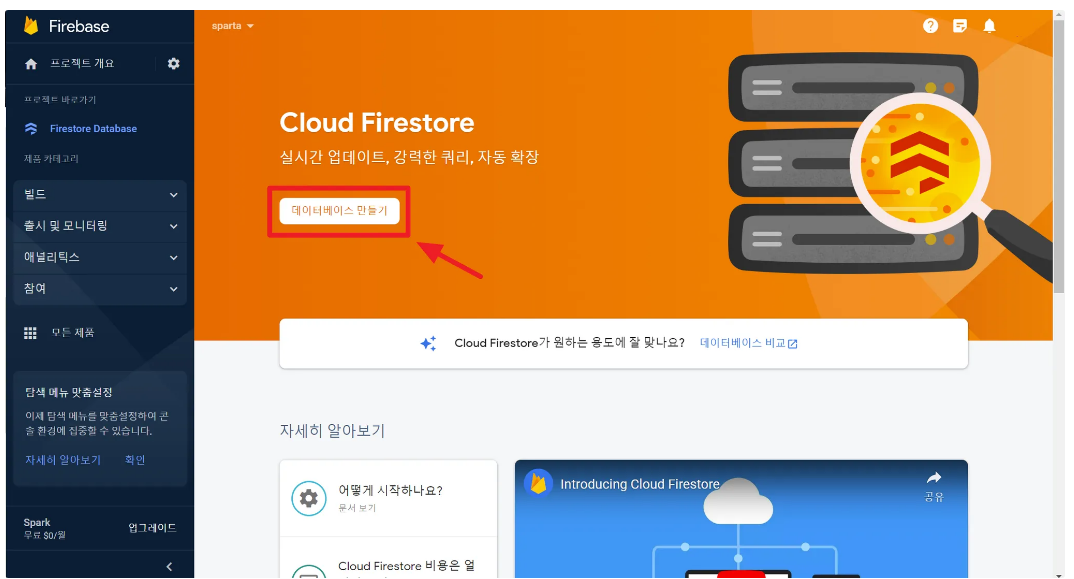Image resolution: width=1074 pixels, height=579 pixels.
Task: Click the Firebase logo icon
Action: point(31,26)
